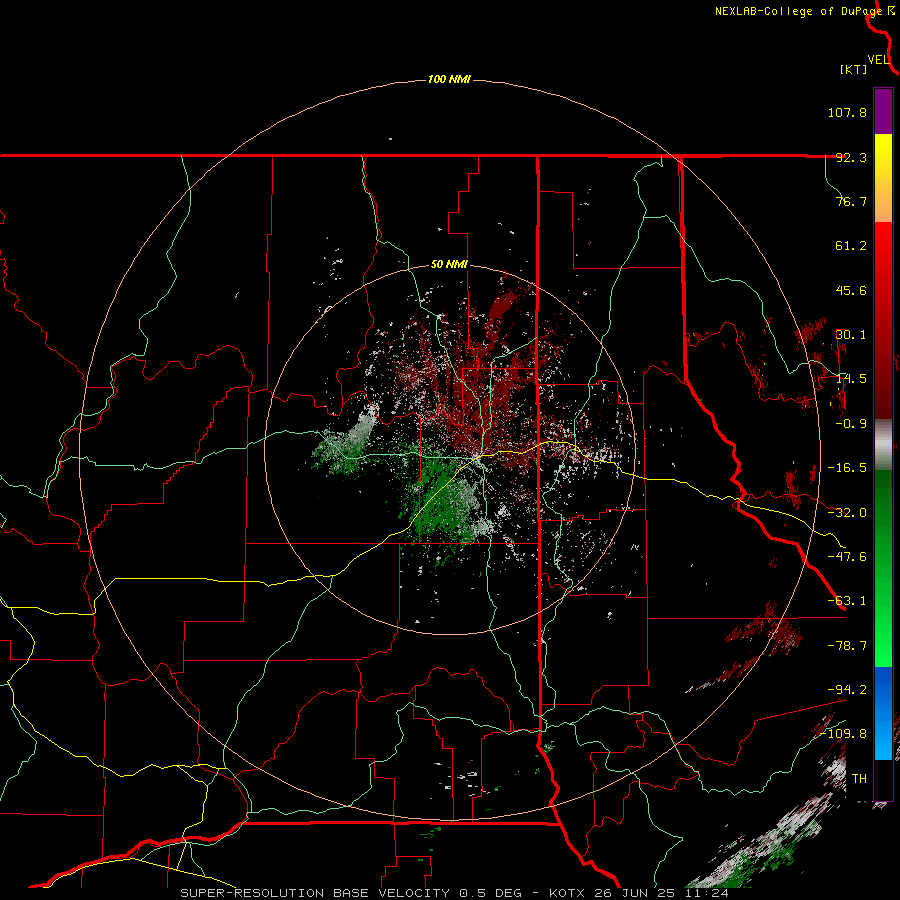
Task: Pick the gray near-zero segment of the scale
Action: [x=883, y=445]
